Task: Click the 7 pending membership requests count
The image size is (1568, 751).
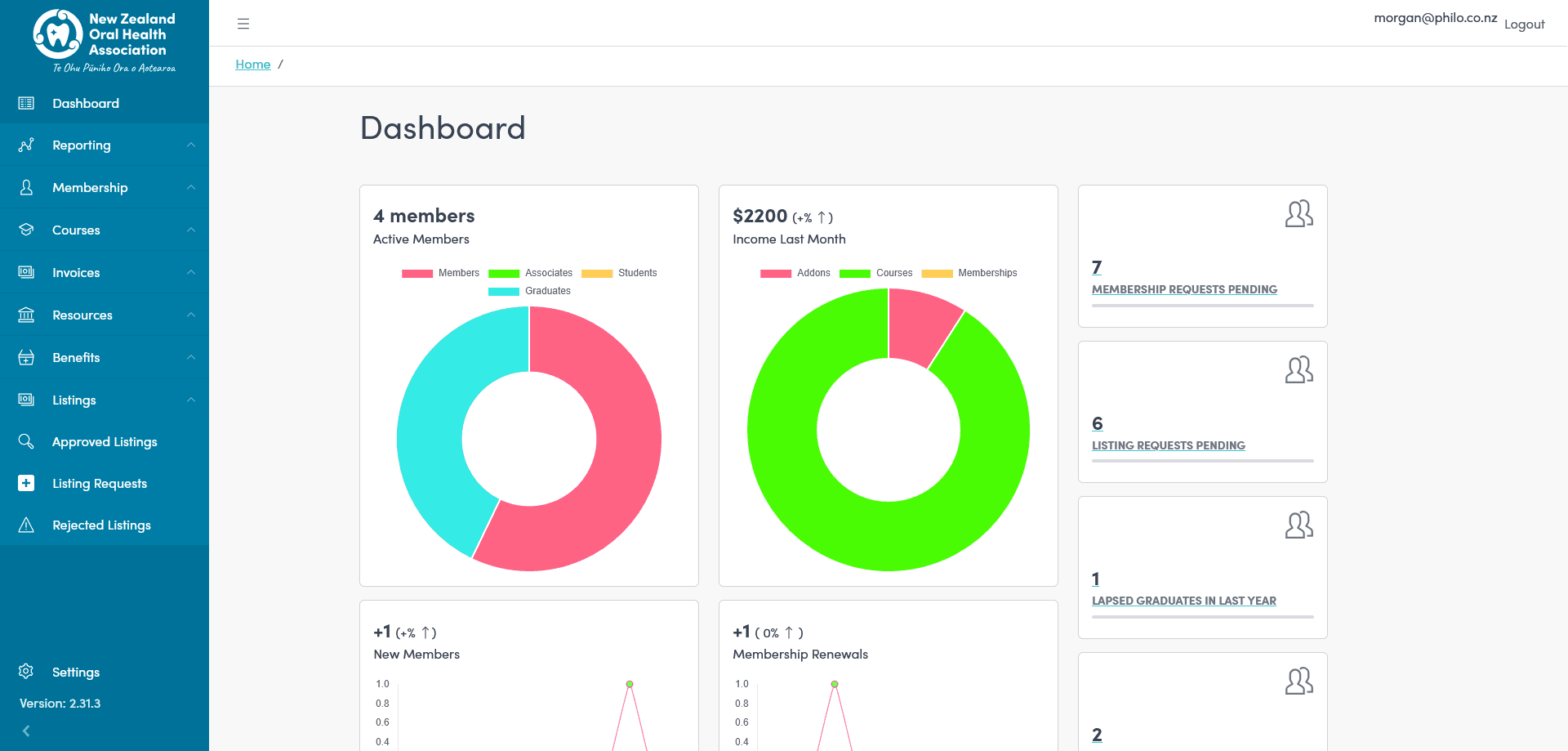Action: [x=1097, y=267]
